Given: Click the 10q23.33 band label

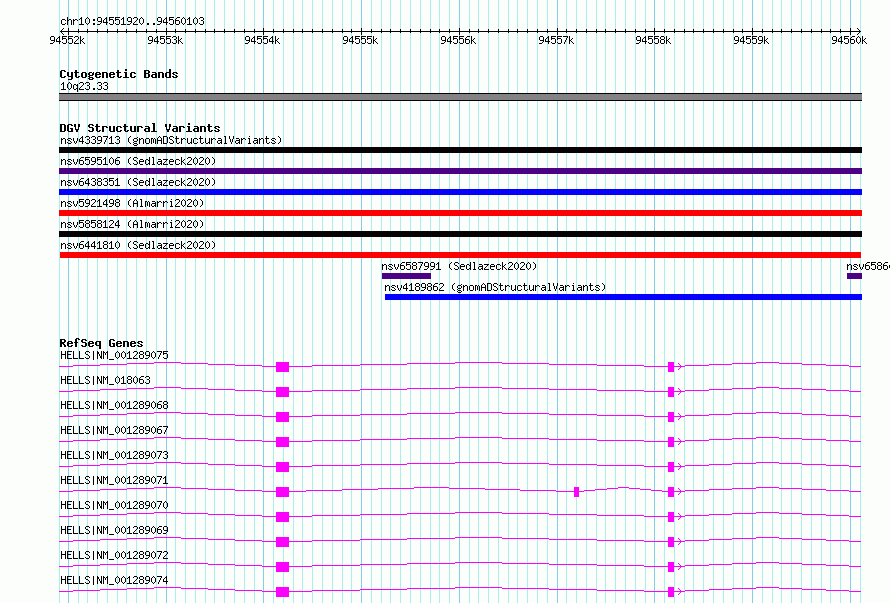Looking at the screenshot, I should (84, 86).
